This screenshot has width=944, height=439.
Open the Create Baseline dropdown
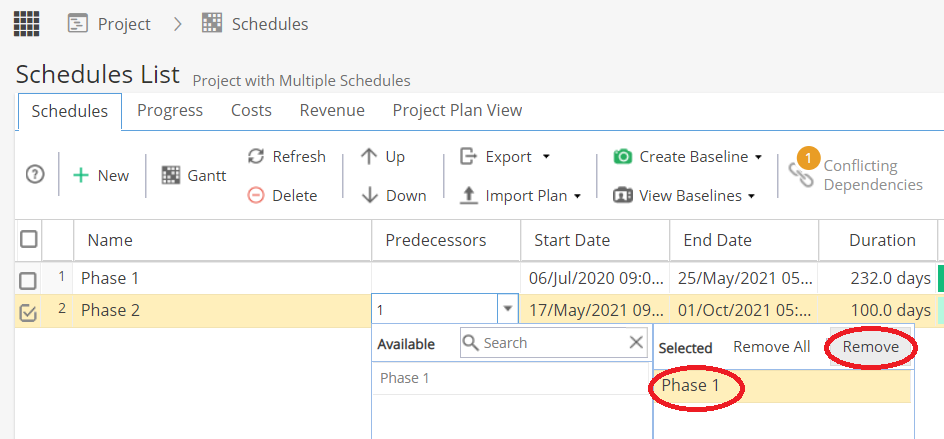click(x=758, y=157)
